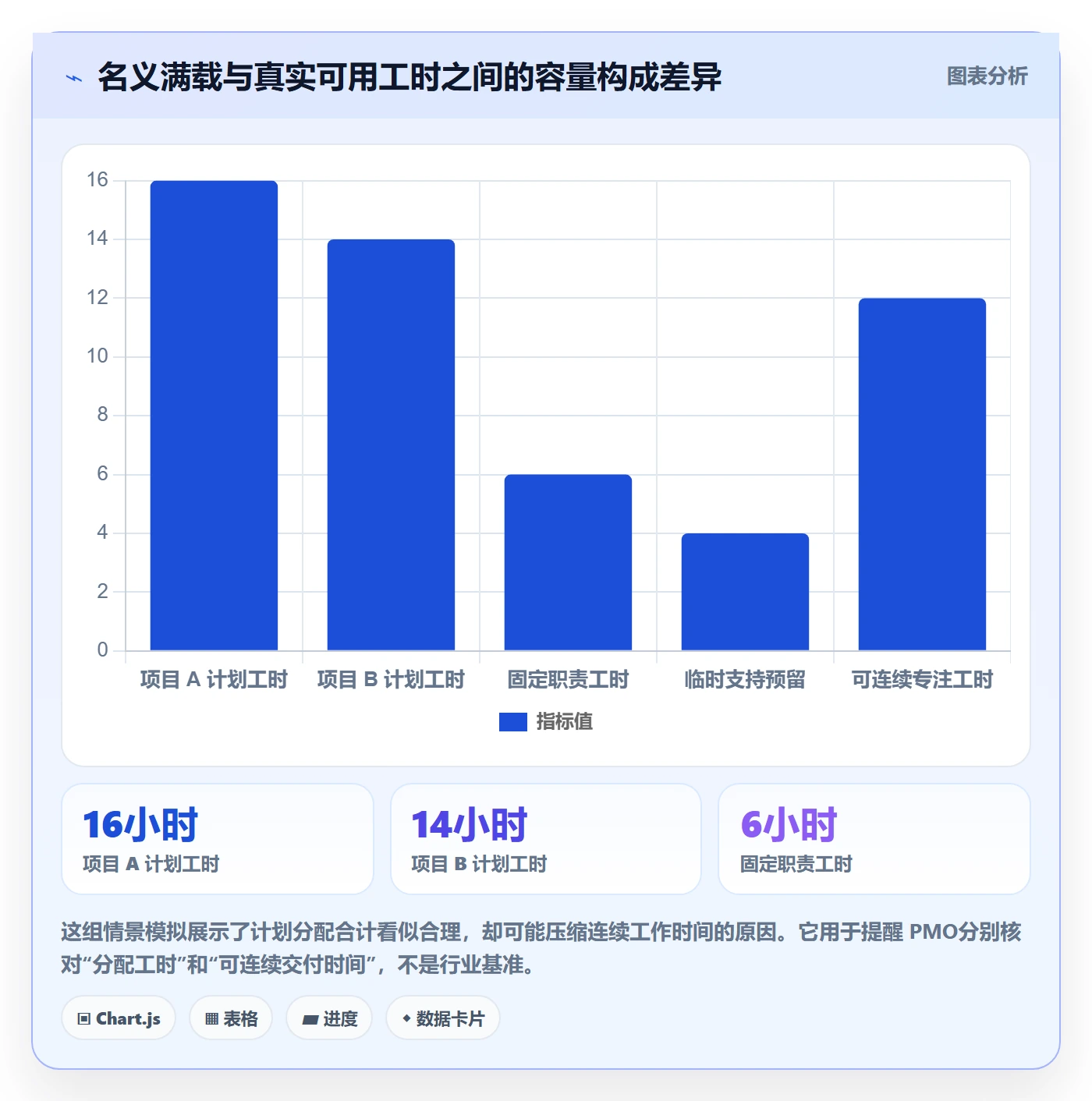This screenshot has width=1092, height=1101.
Task: Click the 6小时 stat card
Action: 874,839
